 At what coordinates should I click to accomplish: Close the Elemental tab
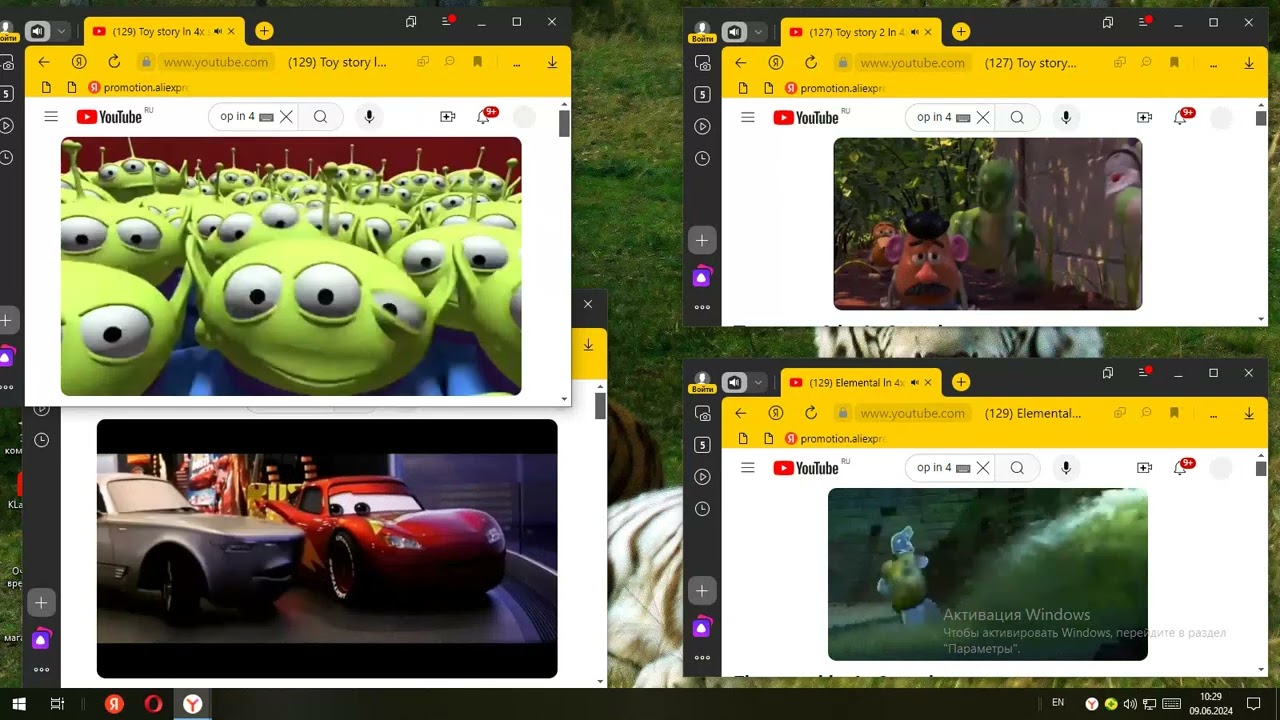[929, 382]
